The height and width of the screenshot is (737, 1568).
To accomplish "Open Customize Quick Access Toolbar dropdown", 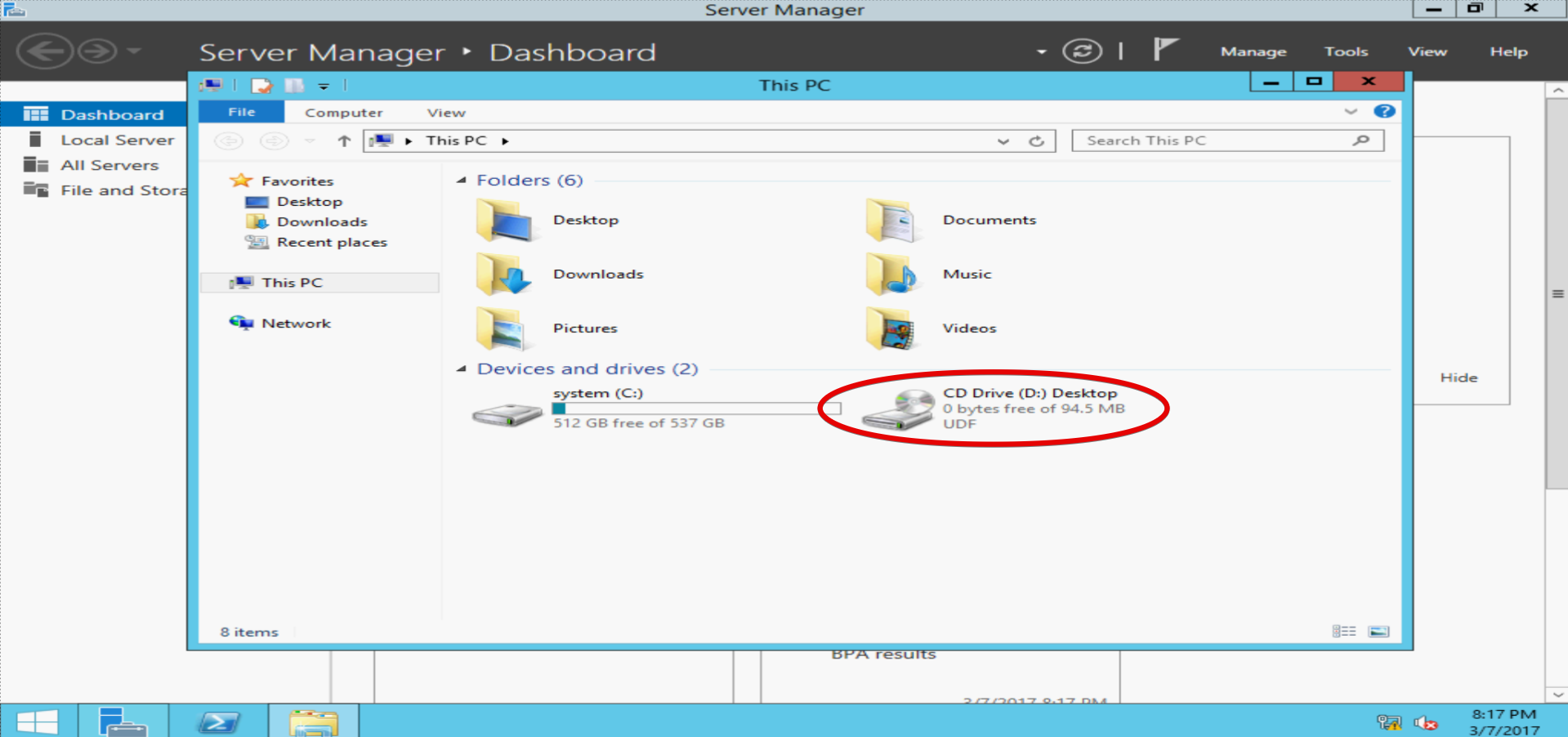I will click(324, 86).
